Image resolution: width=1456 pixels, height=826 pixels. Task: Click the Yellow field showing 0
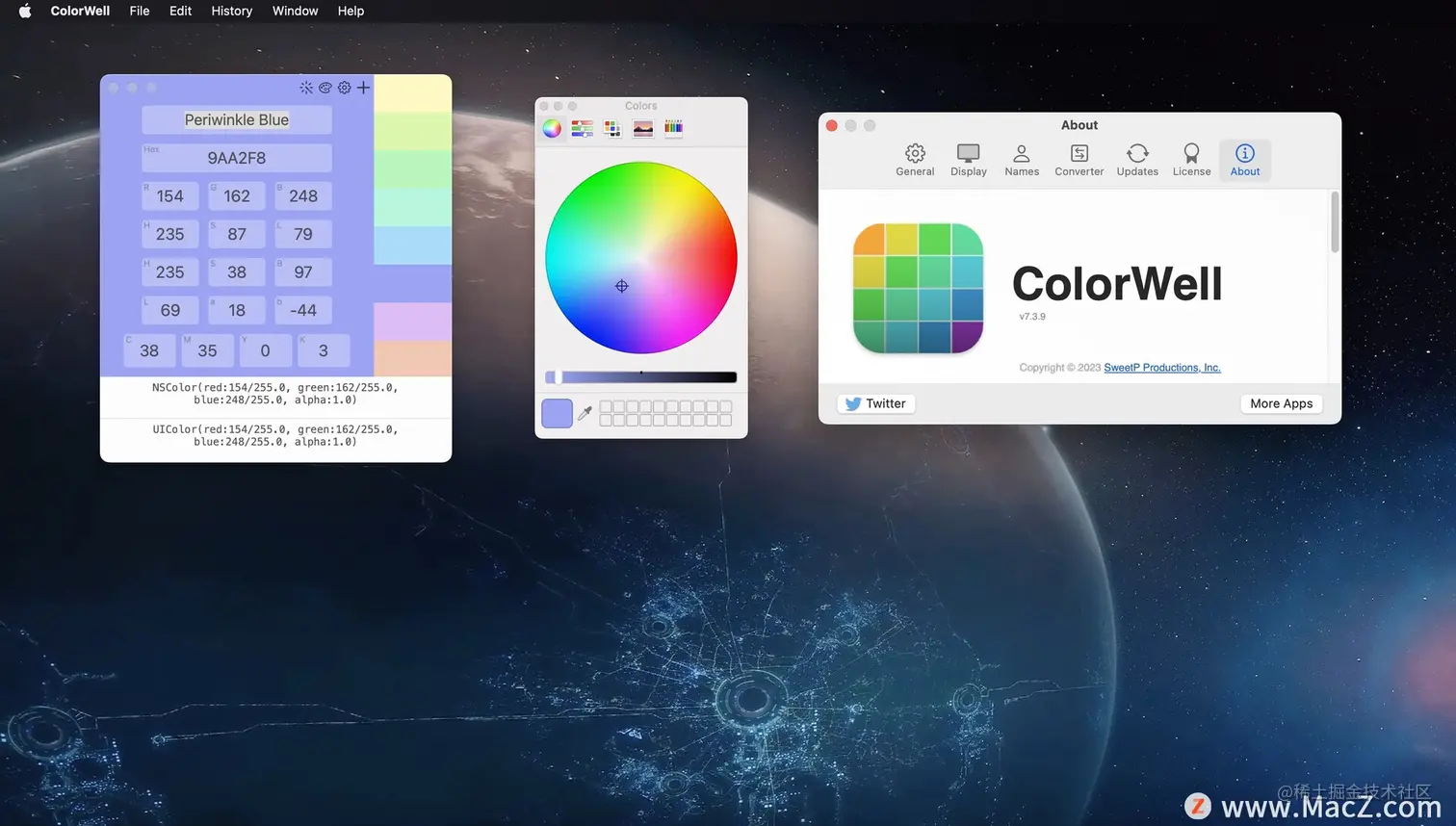click(265, 350)
